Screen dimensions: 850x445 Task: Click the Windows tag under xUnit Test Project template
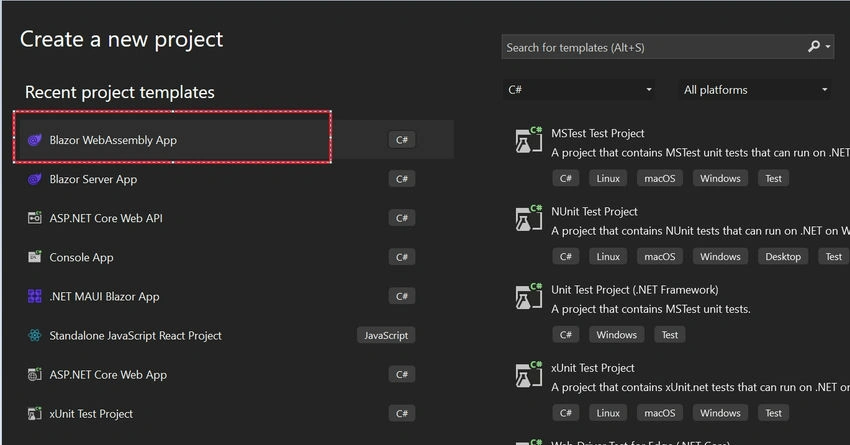point(720,413)
